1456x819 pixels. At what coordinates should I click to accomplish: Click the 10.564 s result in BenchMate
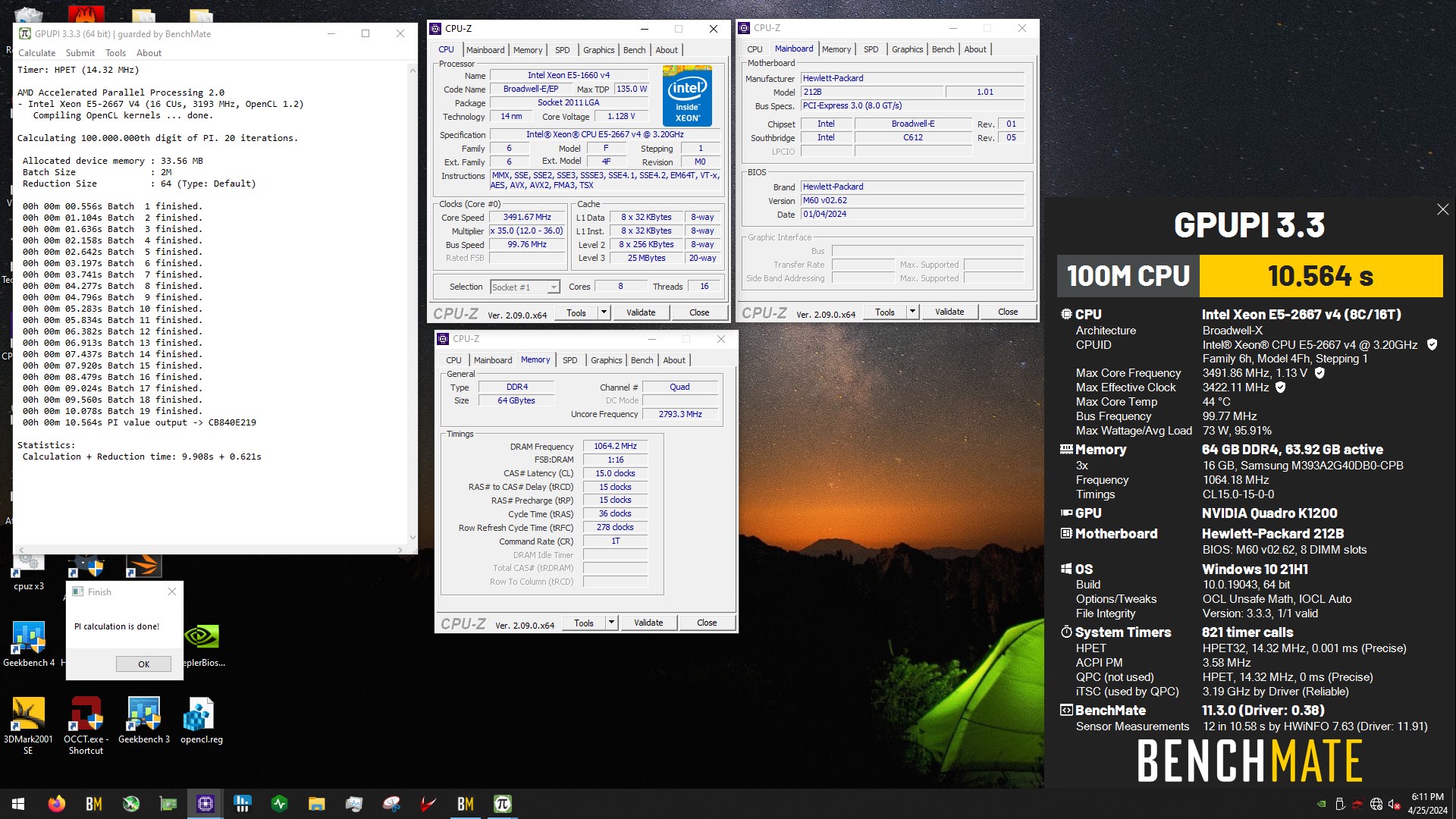(1320, 276)
